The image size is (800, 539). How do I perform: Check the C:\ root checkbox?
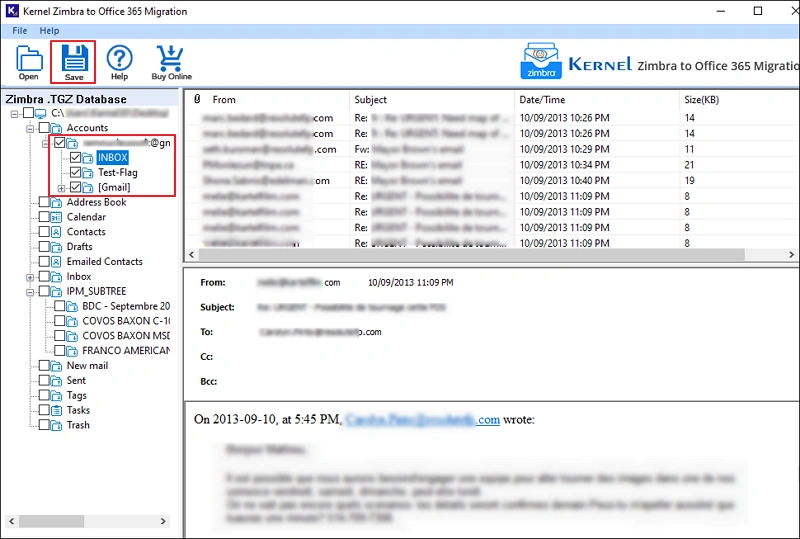29,112
